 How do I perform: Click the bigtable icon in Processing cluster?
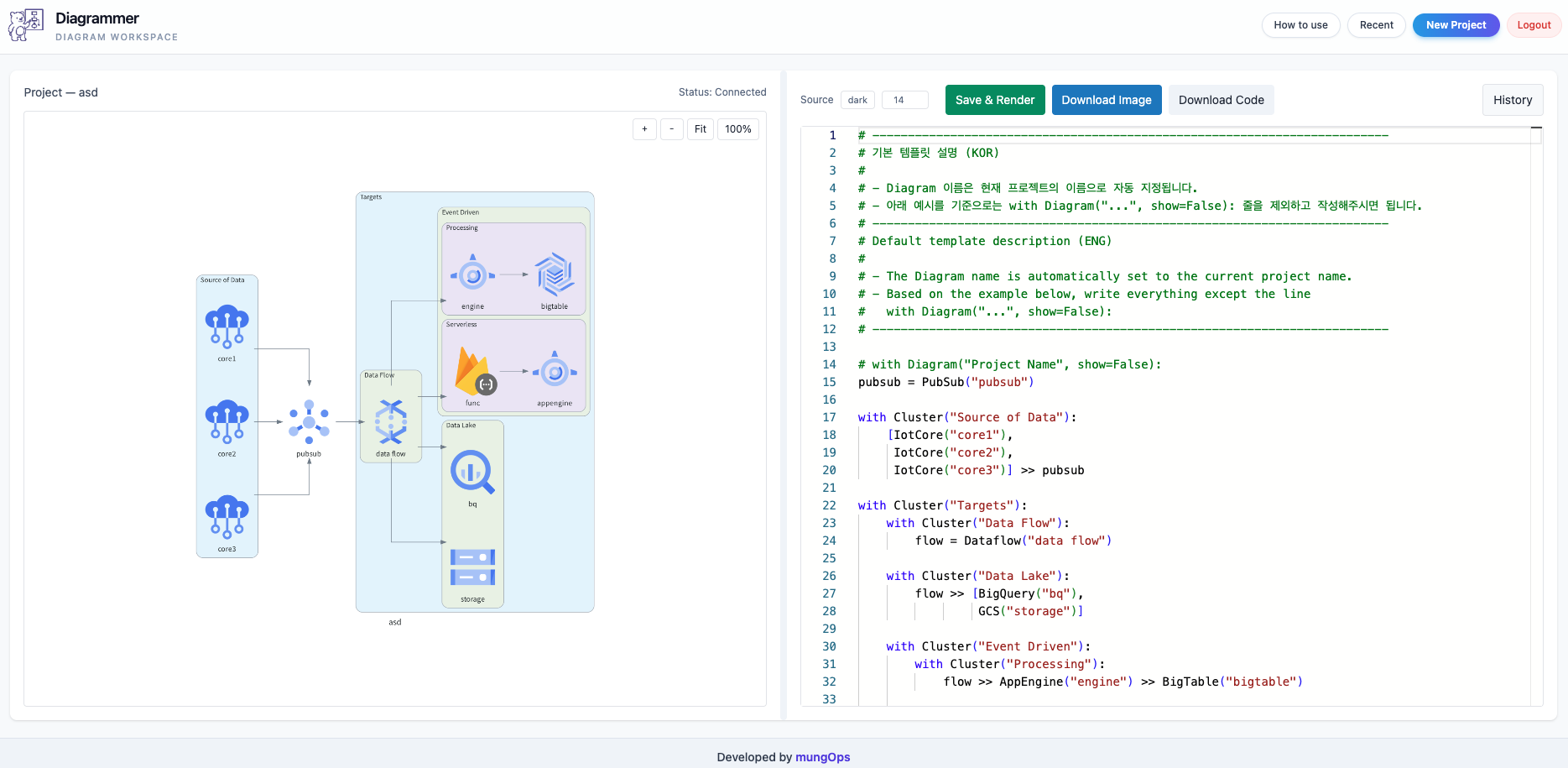coord(555,274)
